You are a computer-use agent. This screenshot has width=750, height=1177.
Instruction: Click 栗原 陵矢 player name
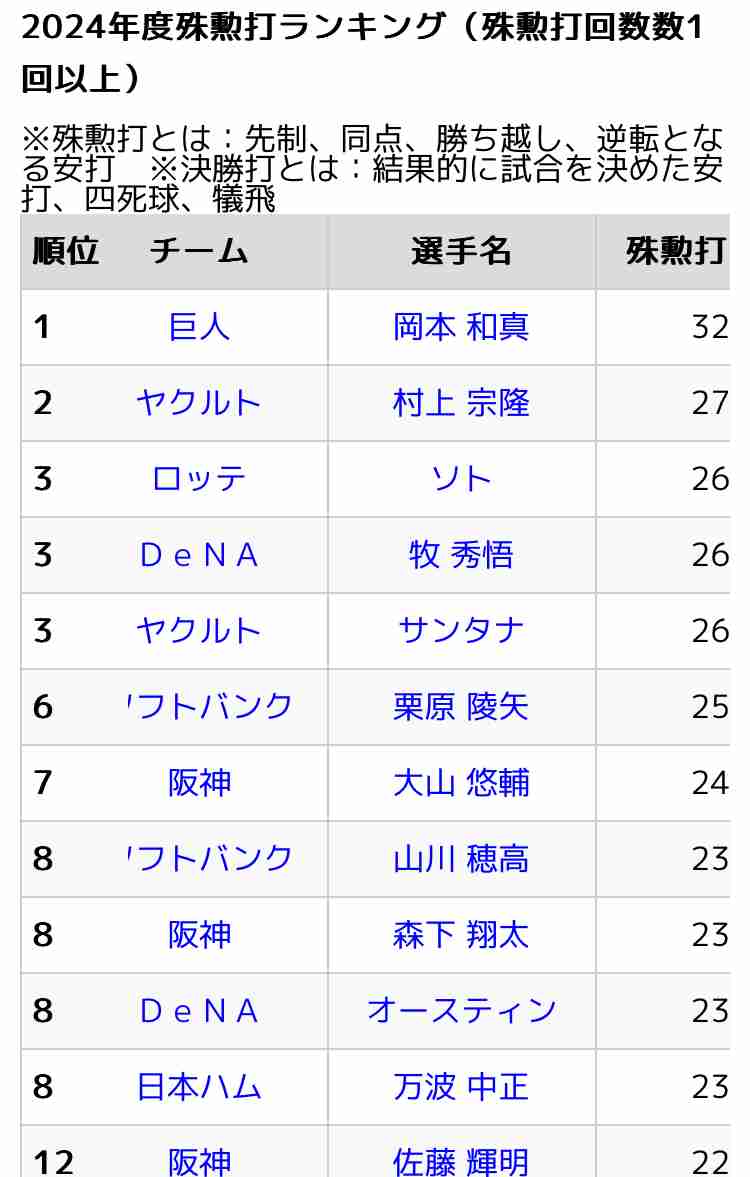point(461,707)
